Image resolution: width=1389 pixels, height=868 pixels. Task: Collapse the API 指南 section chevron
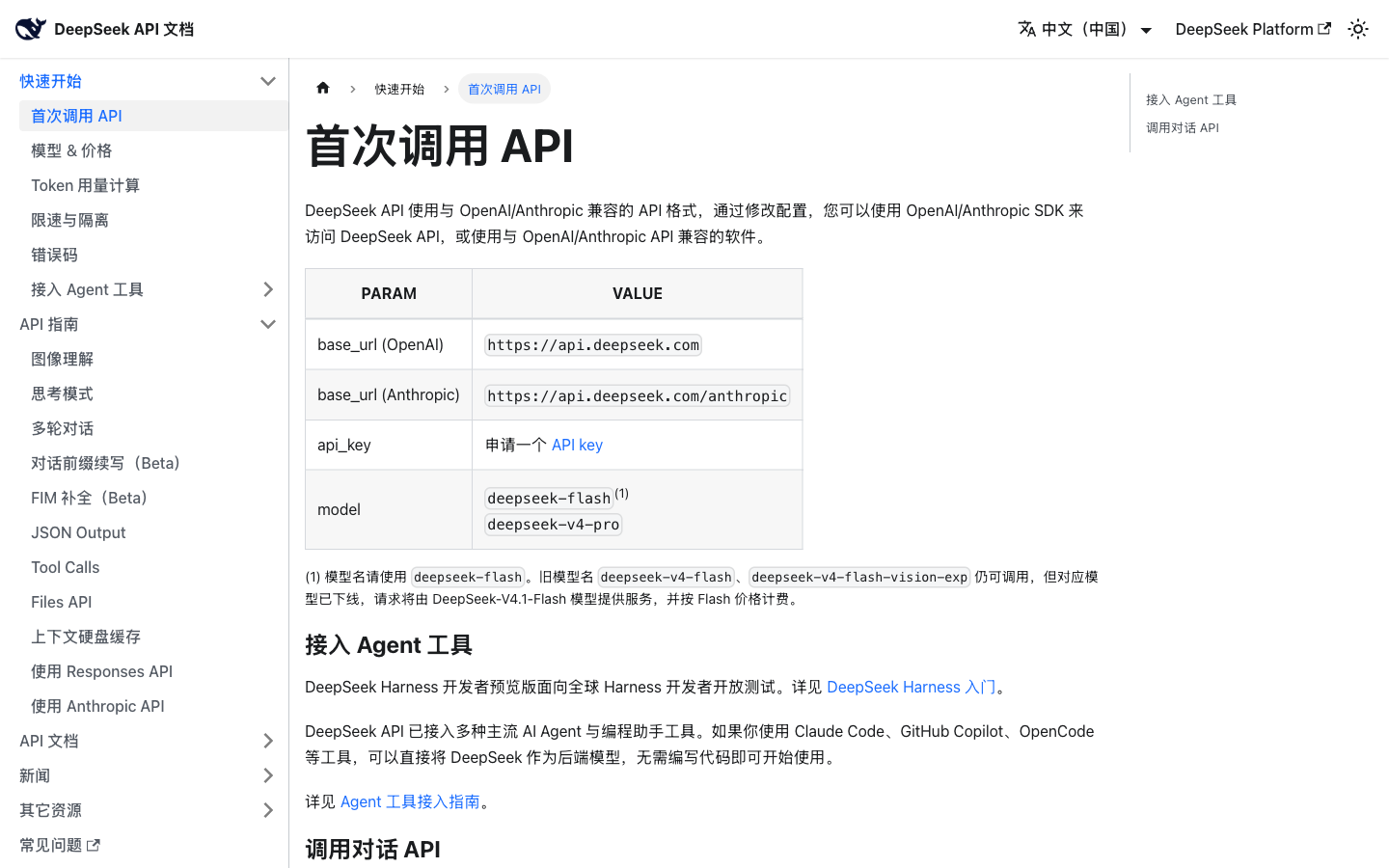point(268,324)
